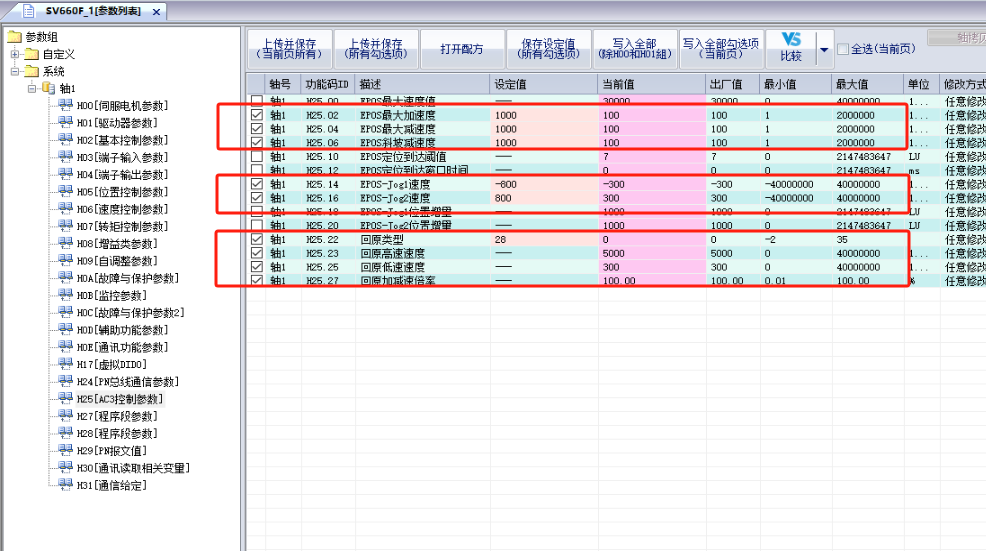The height and width of the screenshot is (551, 986).
Task: Click current value 5000 of 回原高速速度
Action: pyautogui.click(x=614, y=253)
